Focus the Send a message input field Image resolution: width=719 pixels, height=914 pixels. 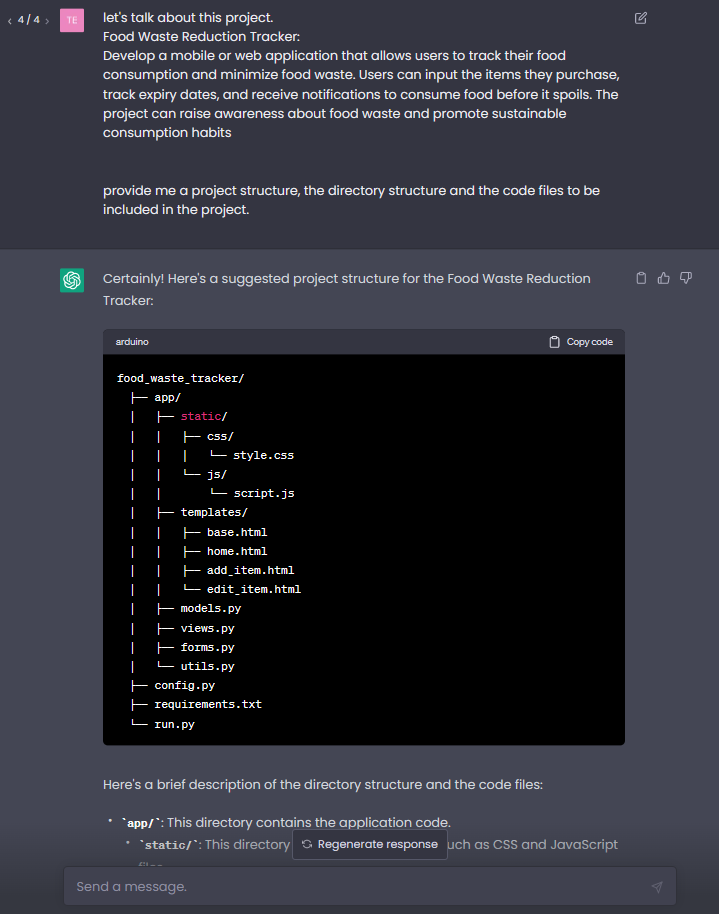pos(300,886)
